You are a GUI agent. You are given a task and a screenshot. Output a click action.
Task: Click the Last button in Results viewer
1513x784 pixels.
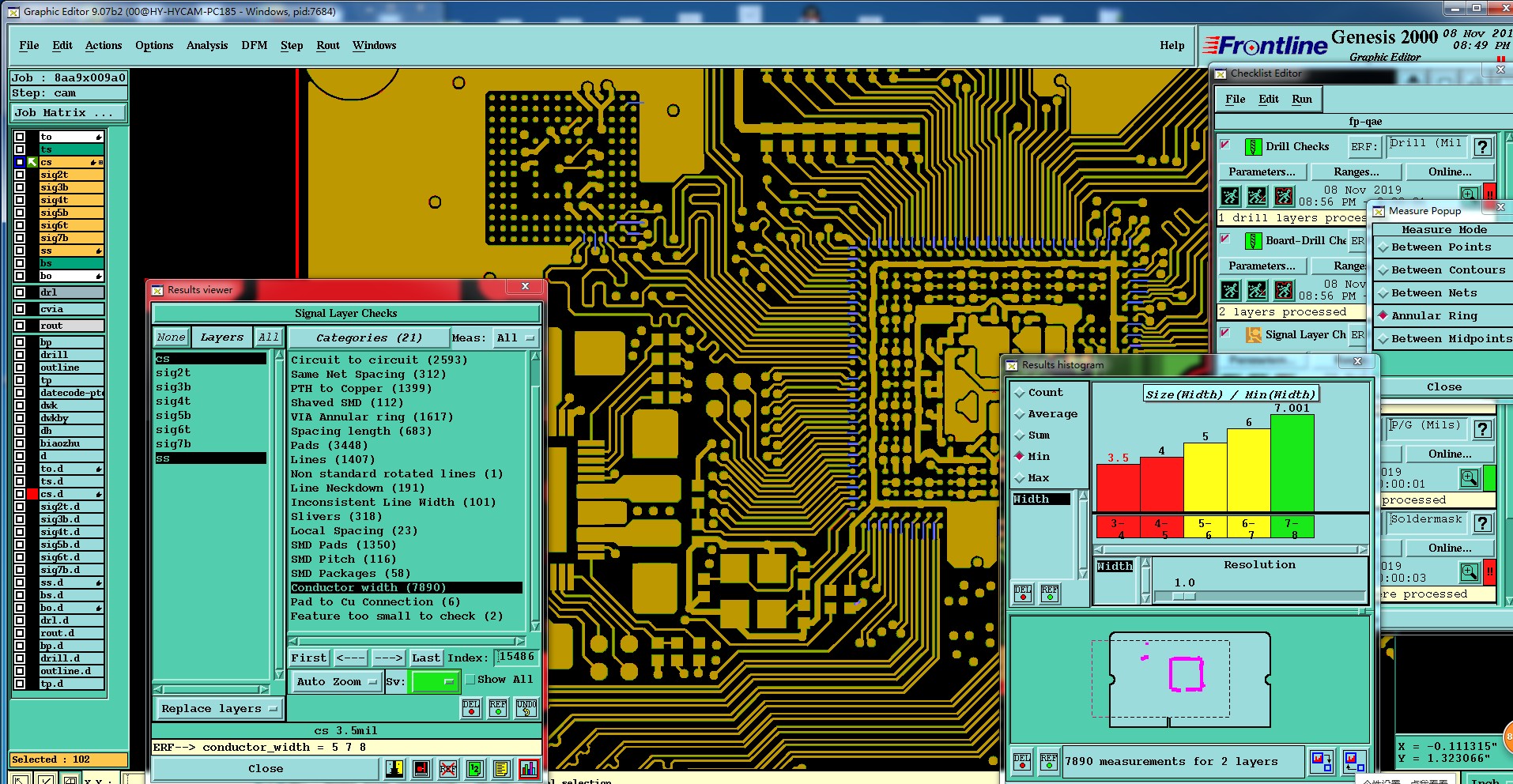(426, 658)
